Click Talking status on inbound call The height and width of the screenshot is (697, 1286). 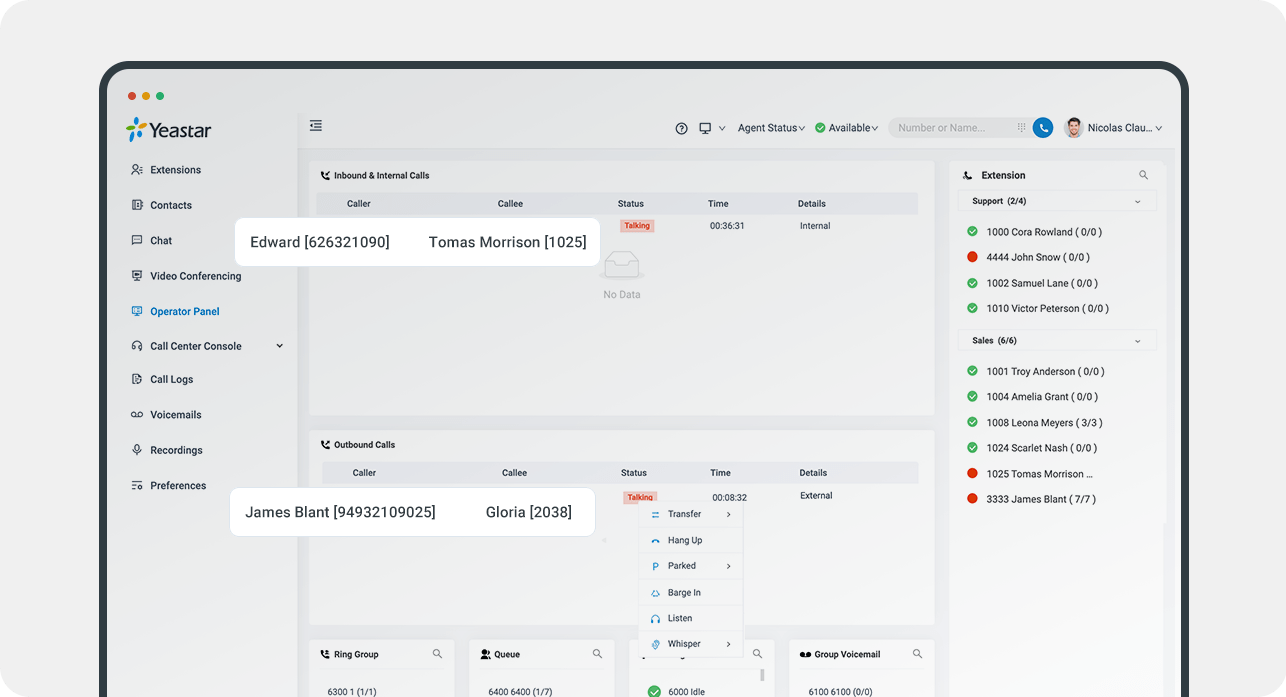pyautogui.click(x=637, y=226)
